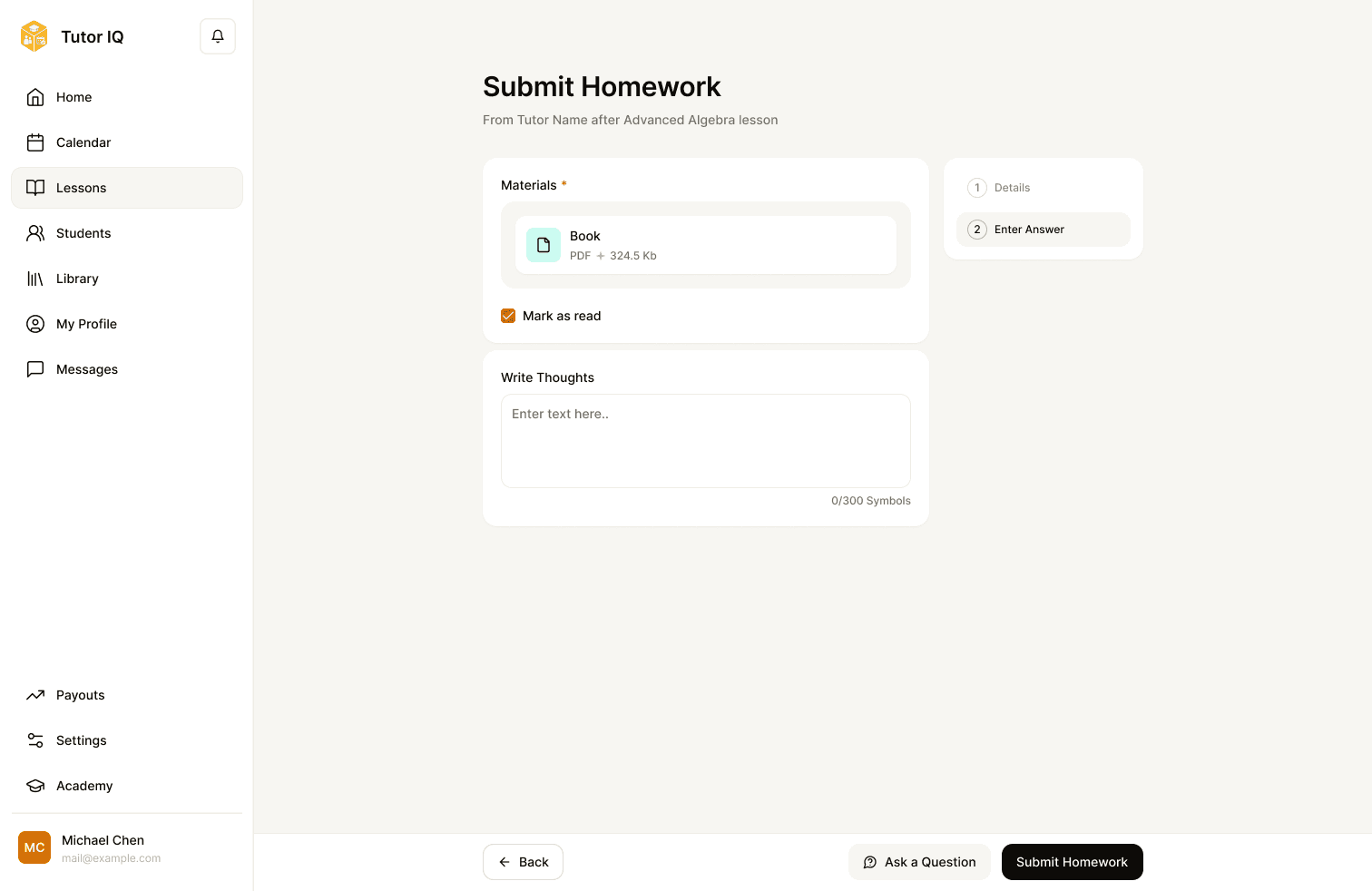Viewport: 1372px width, 891px height.
Task: Click the step 1 circle indicator
Action: click(x=977, y=188)
